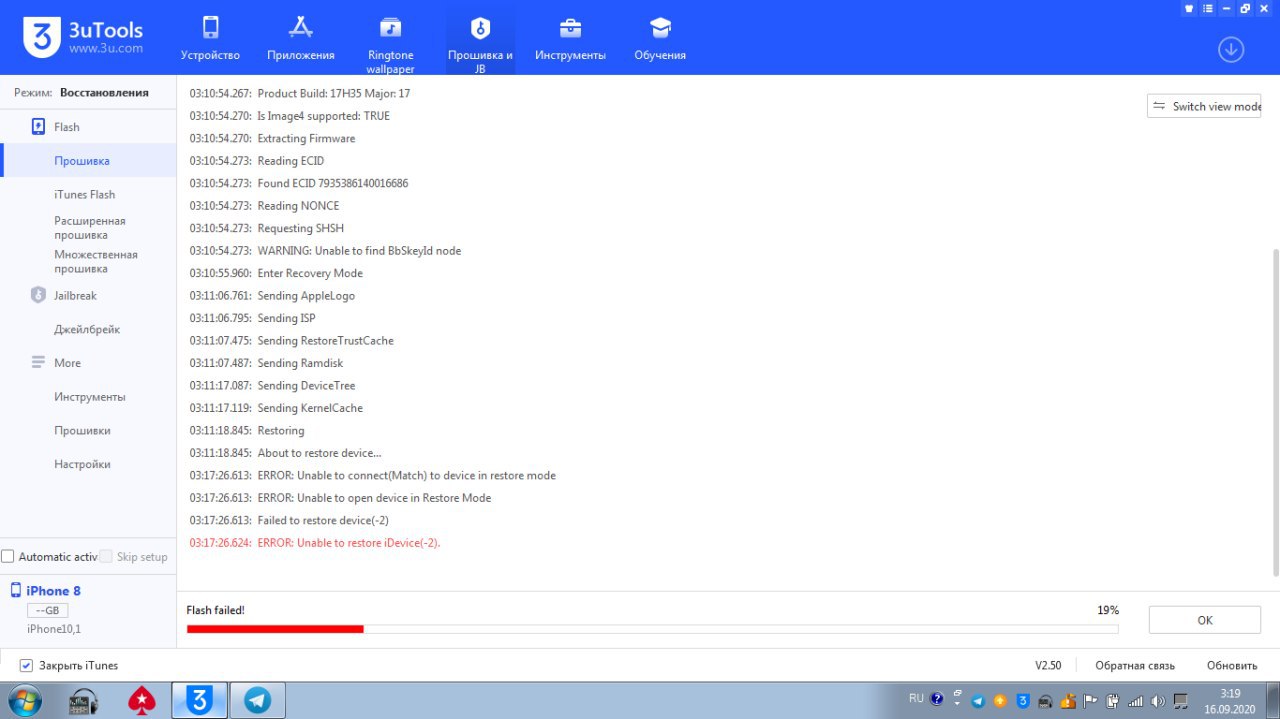Click the help question-mark tray icon
This screenshot has height=719, width=1280.
(937, 699)
